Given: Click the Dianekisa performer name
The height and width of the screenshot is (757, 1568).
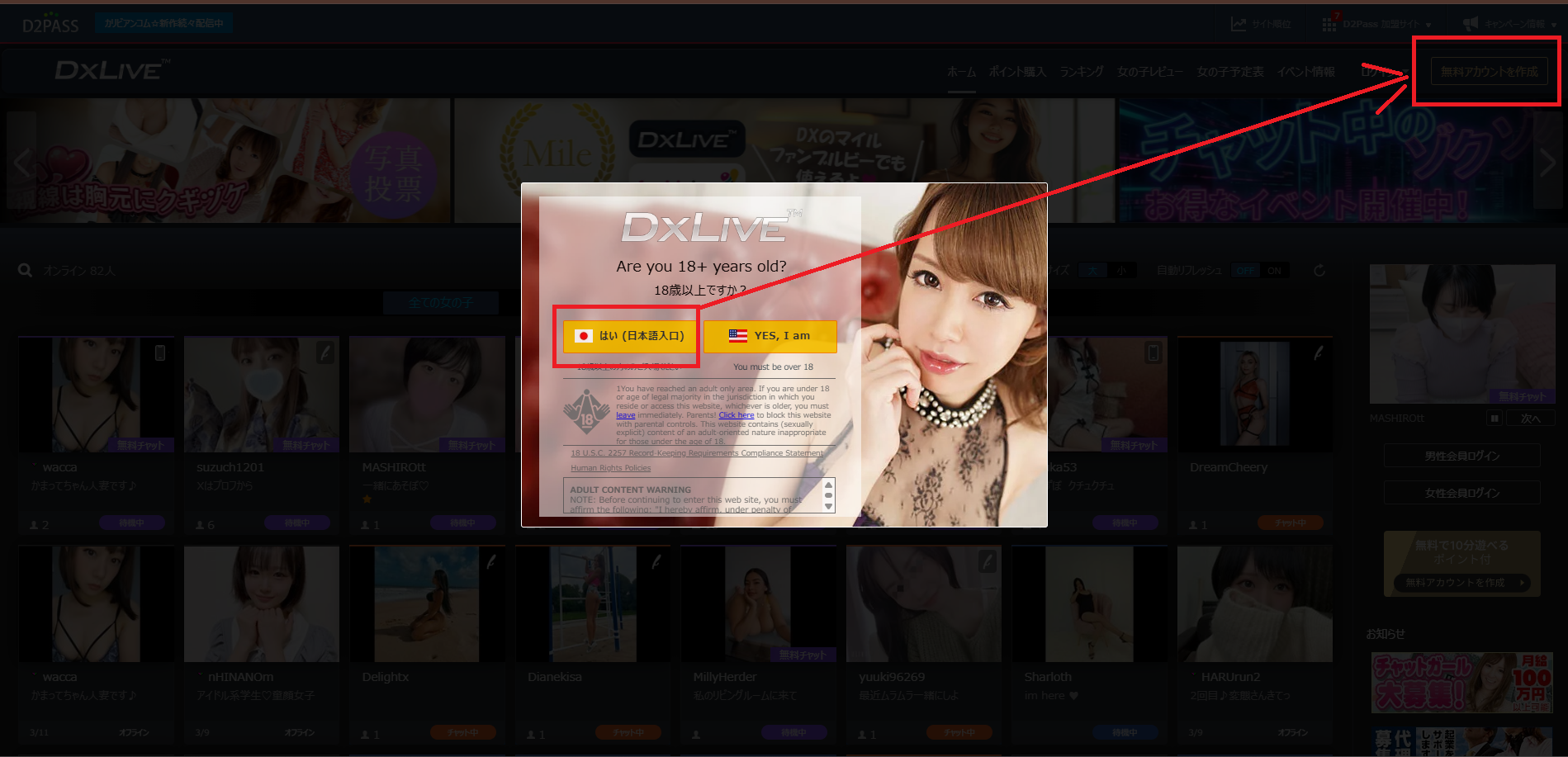Looking at the screenshot, I should click(x=555, y=677).
